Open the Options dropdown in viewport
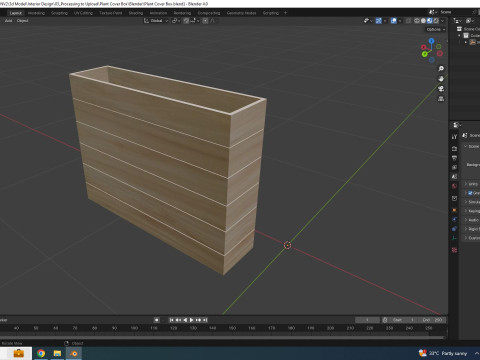Image resolution: width=480 pixels, height=360 pixels. tap(436, 29)
